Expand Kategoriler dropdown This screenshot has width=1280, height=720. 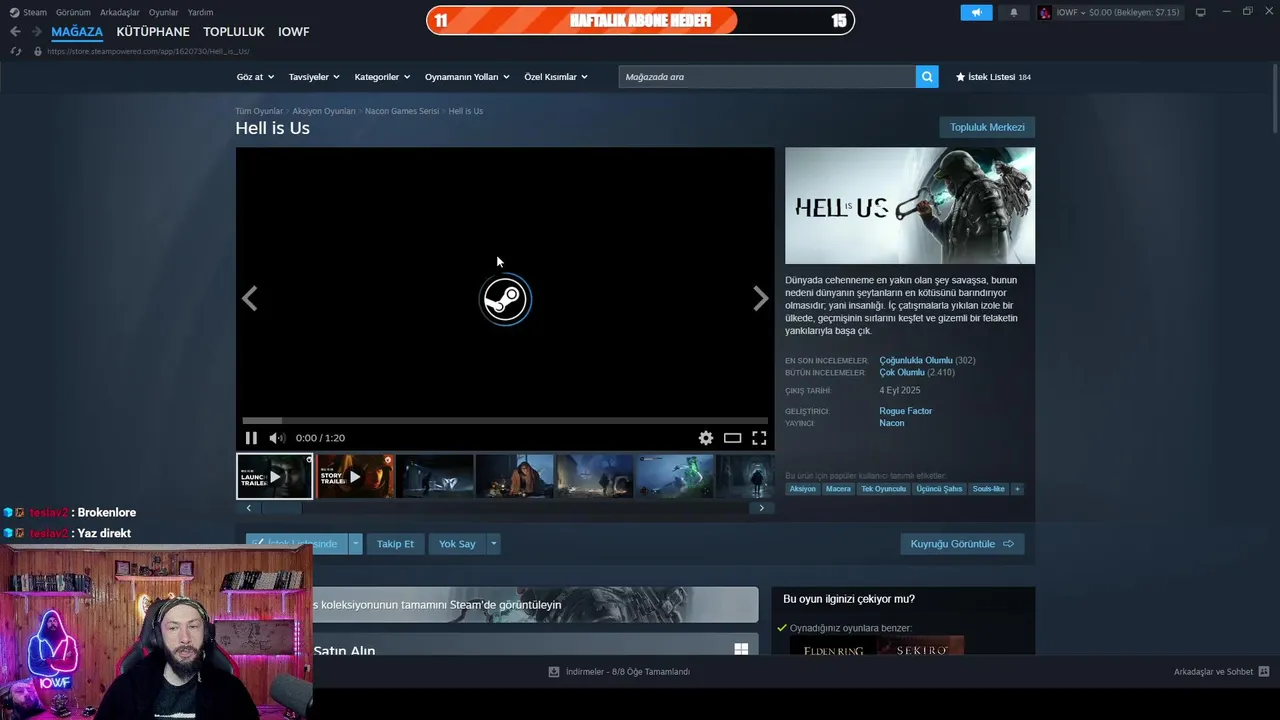[382, 77]
